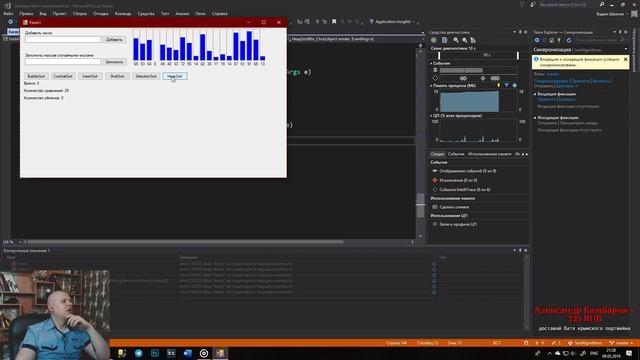Open the Команда menu
Screen dimensions: 640x360
click(x=123, y=13)
